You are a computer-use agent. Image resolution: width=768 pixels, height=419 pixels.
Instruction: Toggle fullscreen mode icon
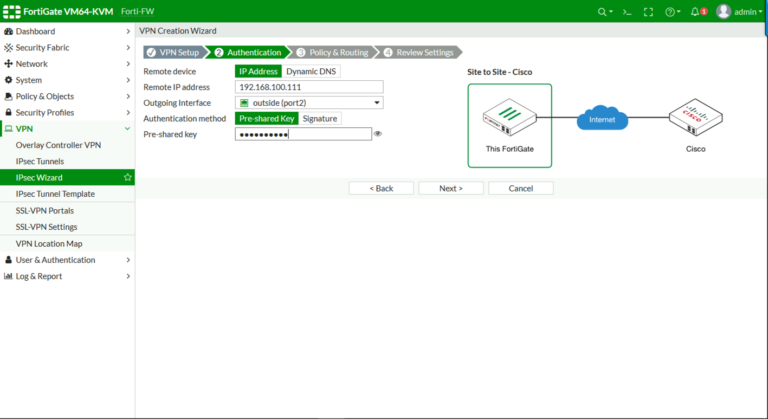click(648, 12)
